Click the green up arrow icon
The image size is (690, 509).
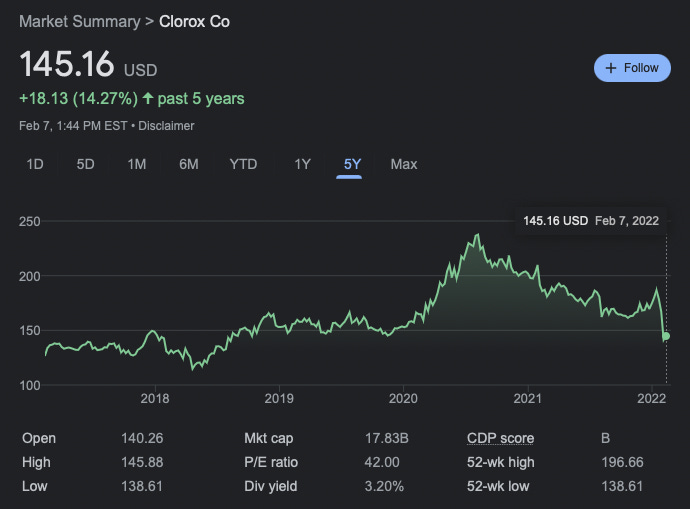point(148,98)
